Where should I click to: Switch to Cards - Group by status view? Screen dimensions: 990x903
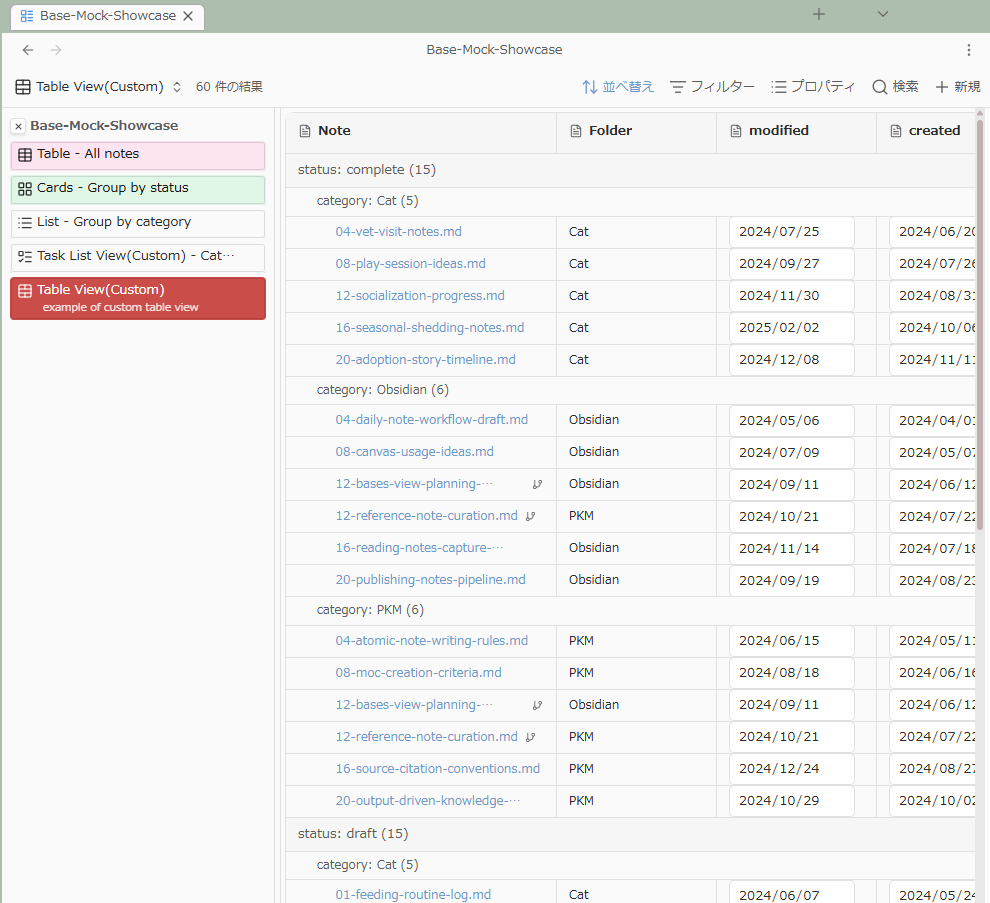pyautogui.click(x=138, y=189)
